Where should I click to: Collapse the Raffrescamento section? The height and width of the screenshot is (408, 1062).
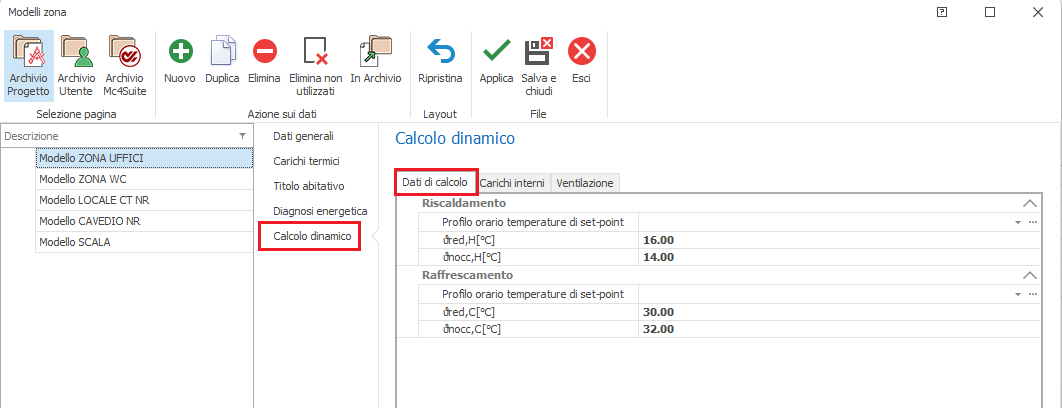[1030, 275]
